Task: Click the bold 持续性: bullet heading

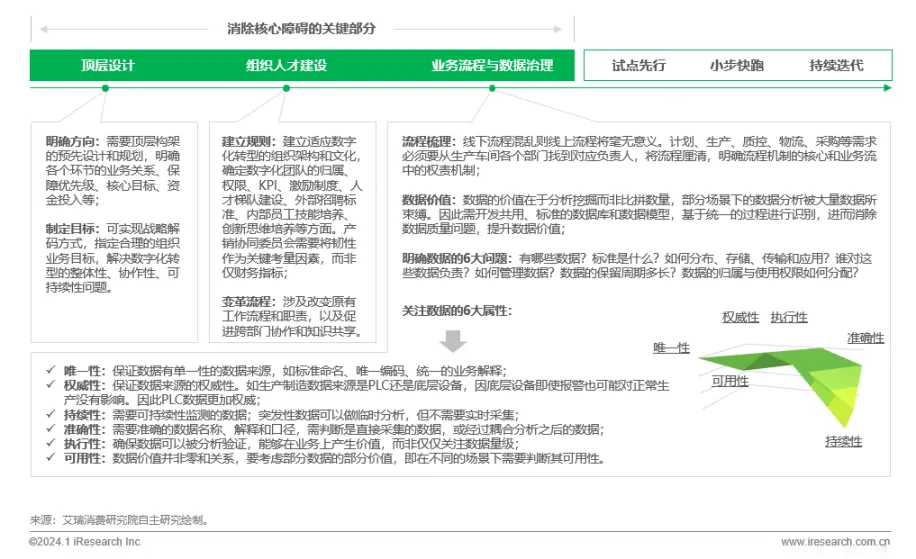Action: tap(85, 415)
